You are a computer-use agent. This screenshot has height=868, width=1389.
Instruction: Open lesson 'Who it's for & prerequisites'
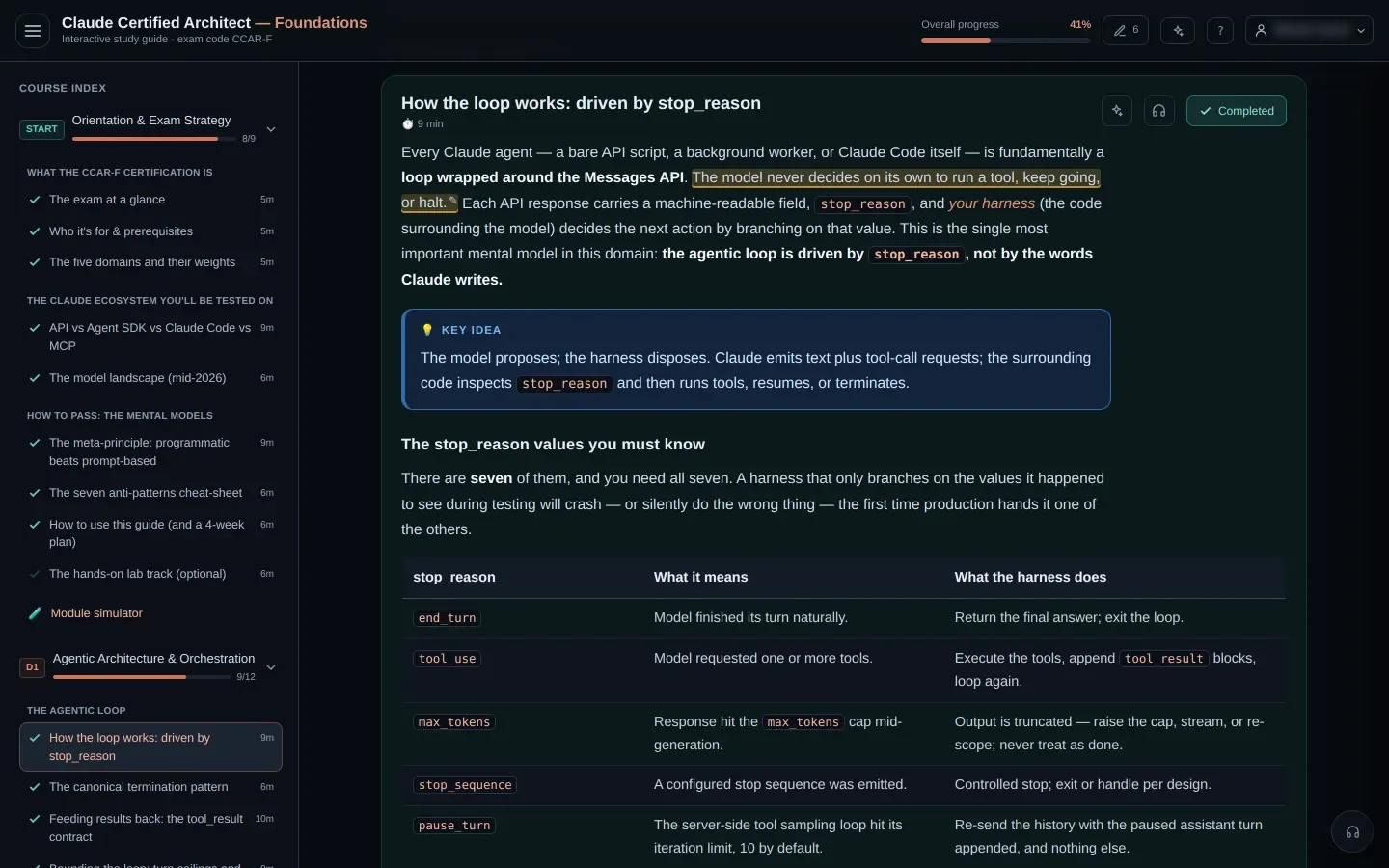(150, 231)
